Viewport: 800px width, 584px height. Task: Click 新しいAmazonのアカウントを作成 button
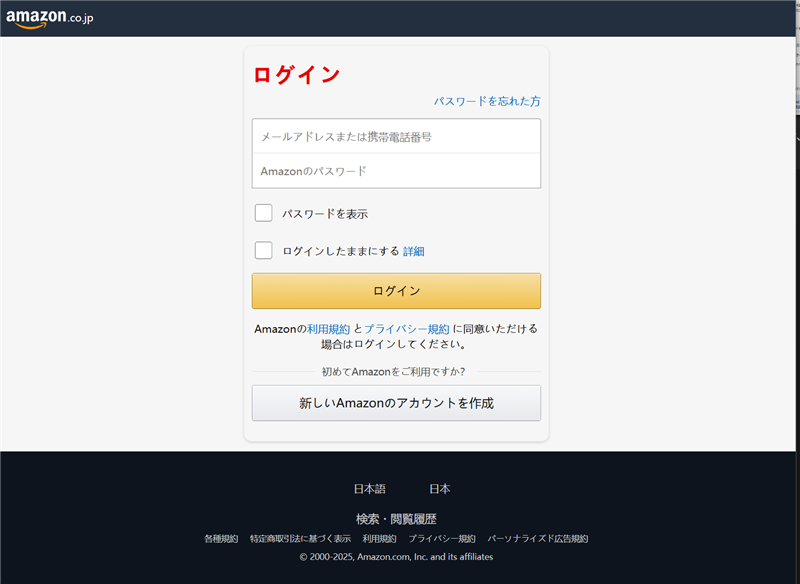[396, 403]
